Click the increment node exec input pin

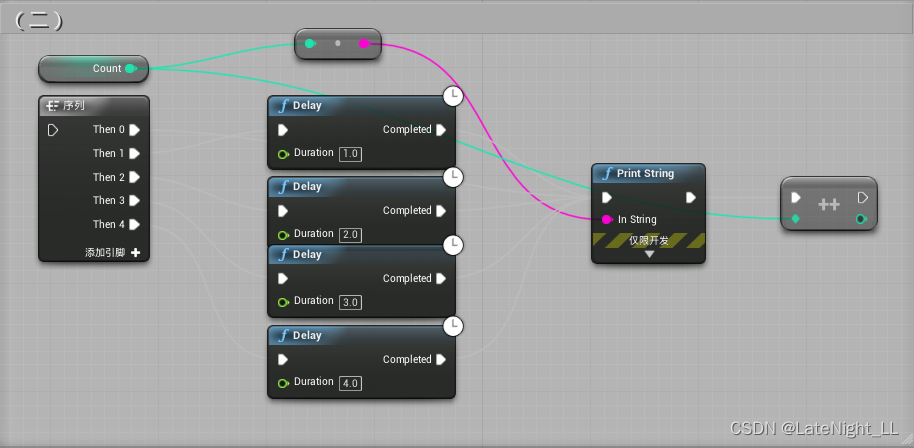pos(796,198)
